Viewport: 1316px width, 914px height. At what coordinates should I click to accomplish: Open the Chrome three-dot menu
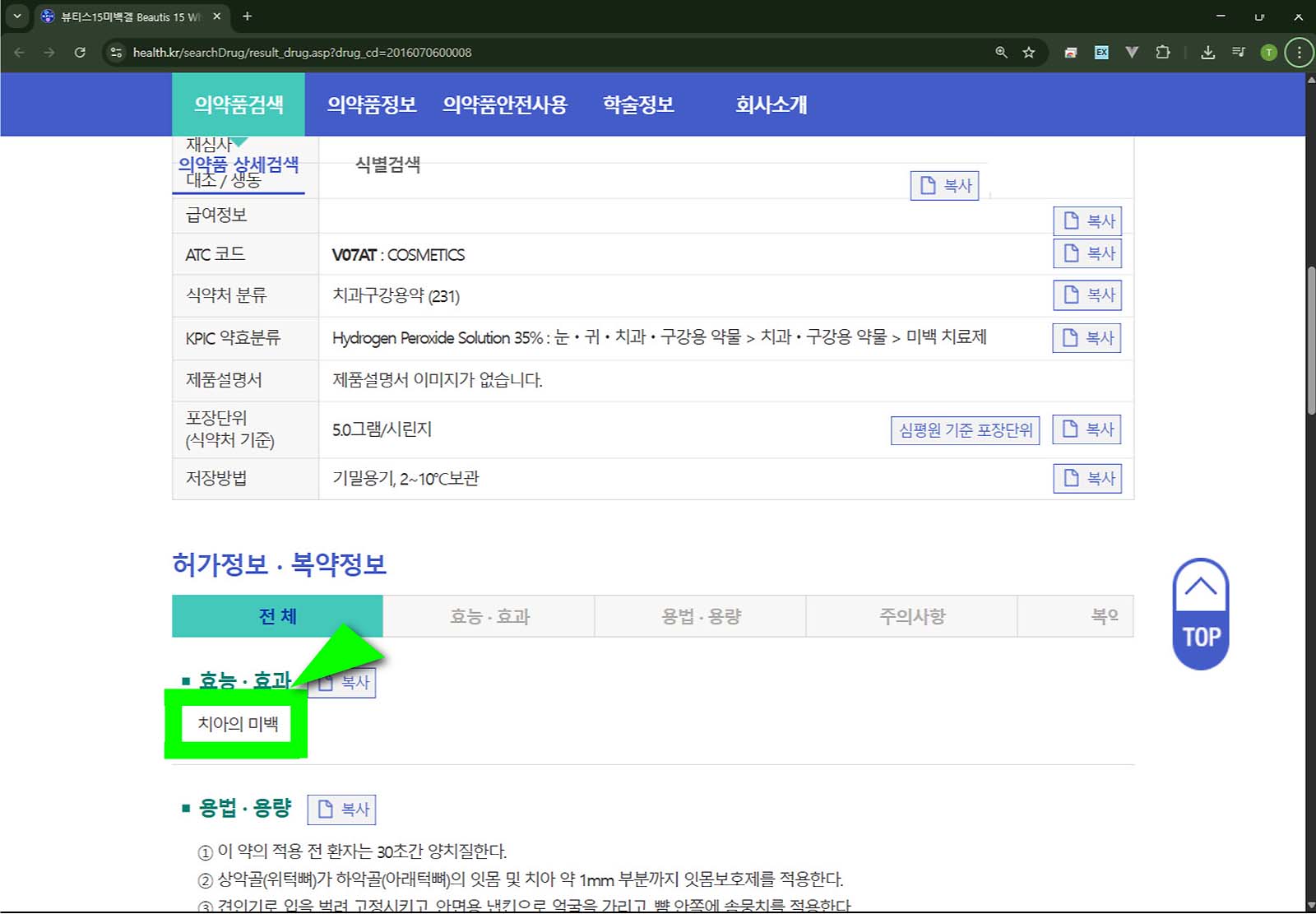tap(1300, 52)
